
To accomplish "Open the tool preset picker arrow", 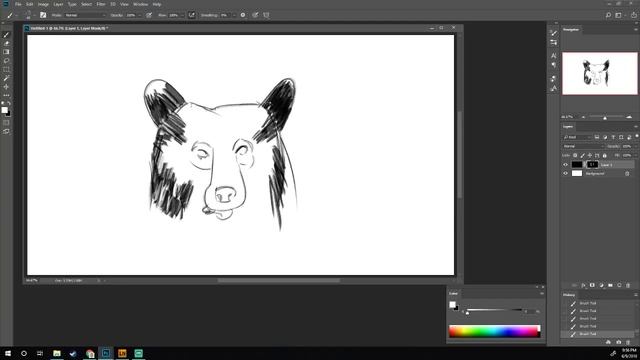I will pyautogui.click(x=16, y=15).
